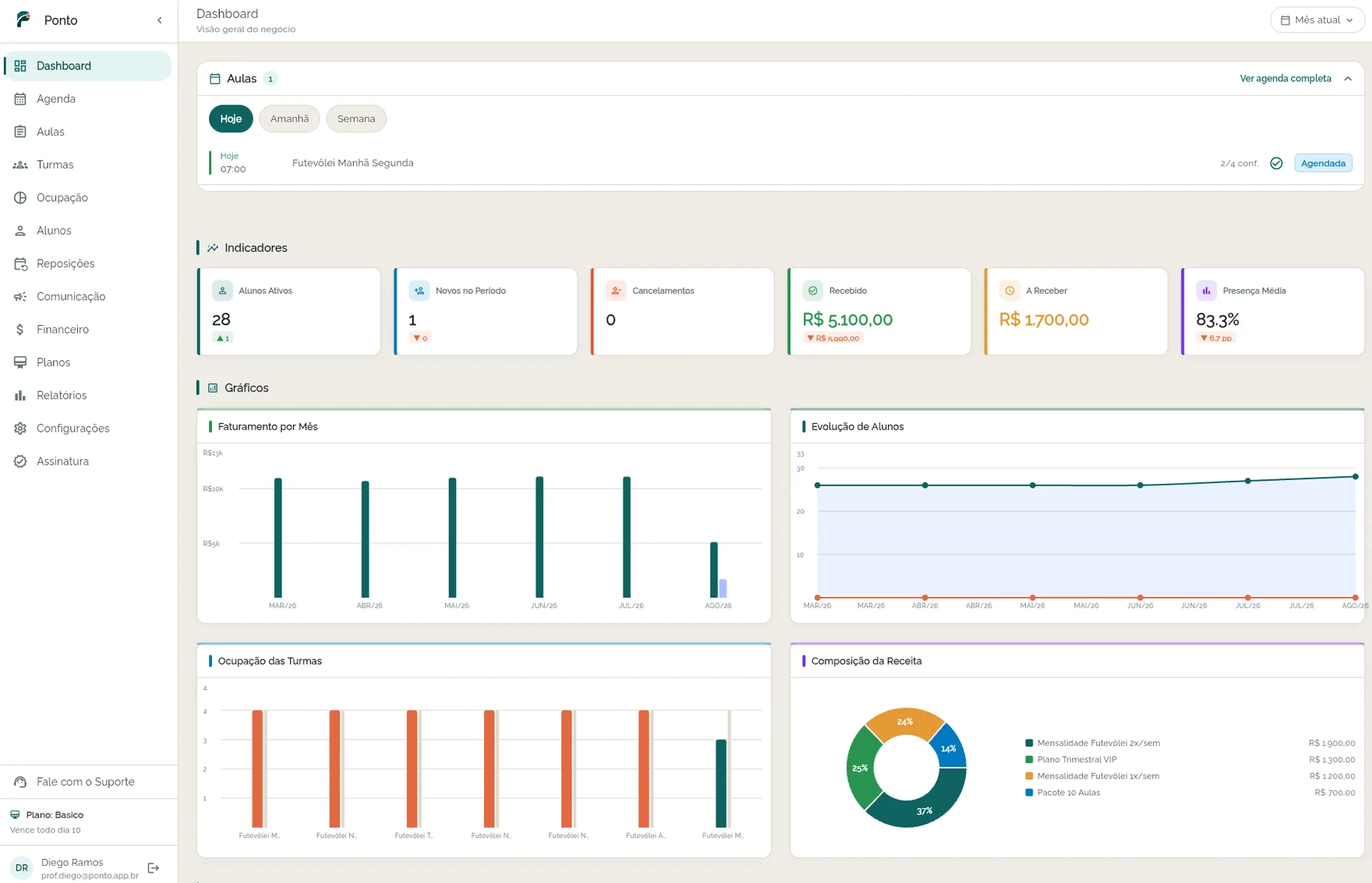Collapse the sidebar using the arrow
Image resolution: width=1372 pixels, height=883 pixels.
tap(160, 20)
